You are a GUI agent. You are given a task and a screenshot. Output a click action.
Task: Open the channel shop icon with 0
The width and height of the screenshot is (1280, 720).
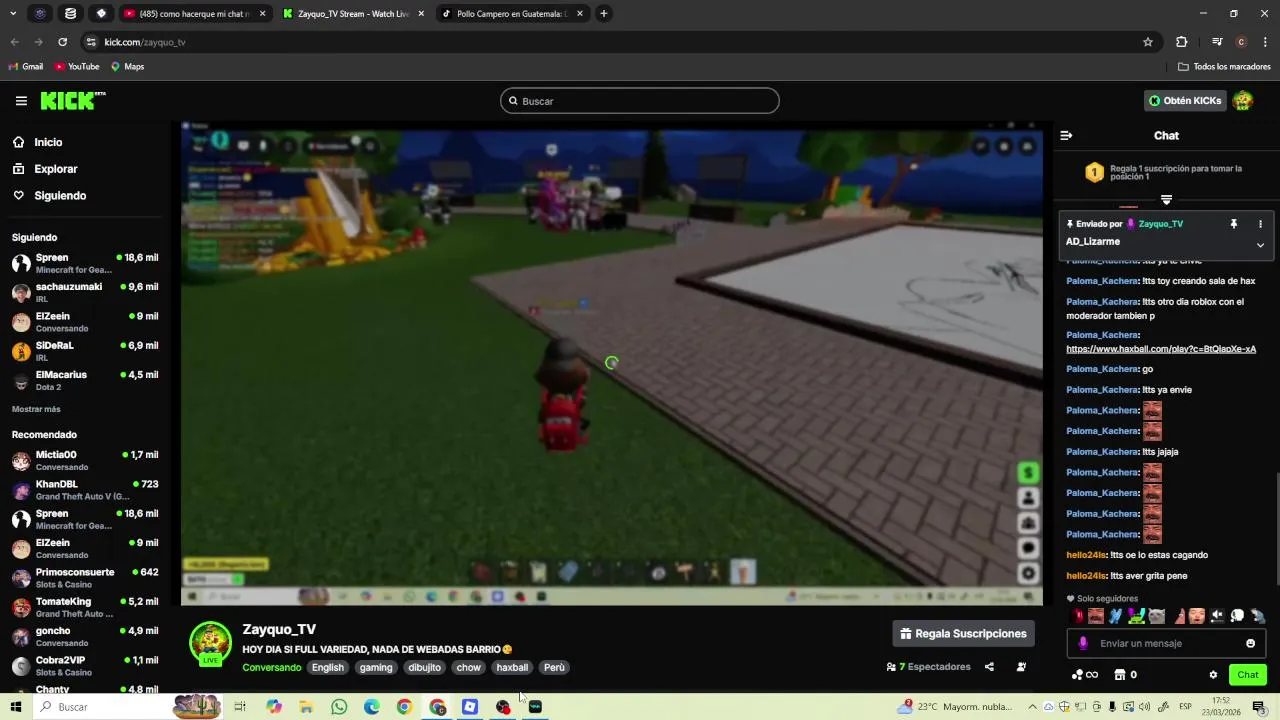(1125, 675)
